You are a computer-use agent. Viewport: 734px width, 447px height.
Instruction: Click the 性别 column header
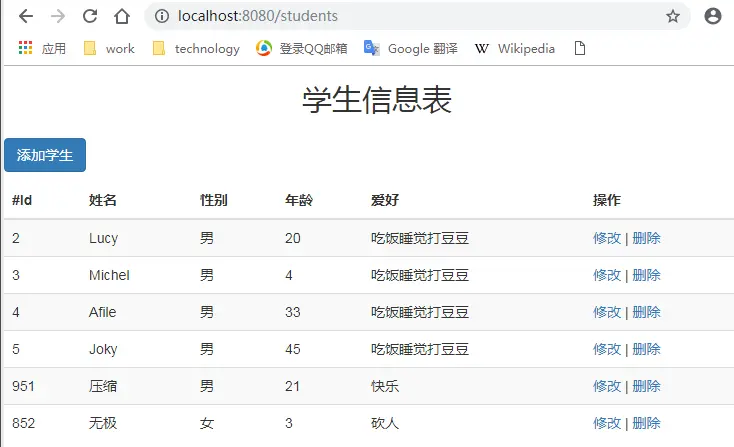[213, 200]
